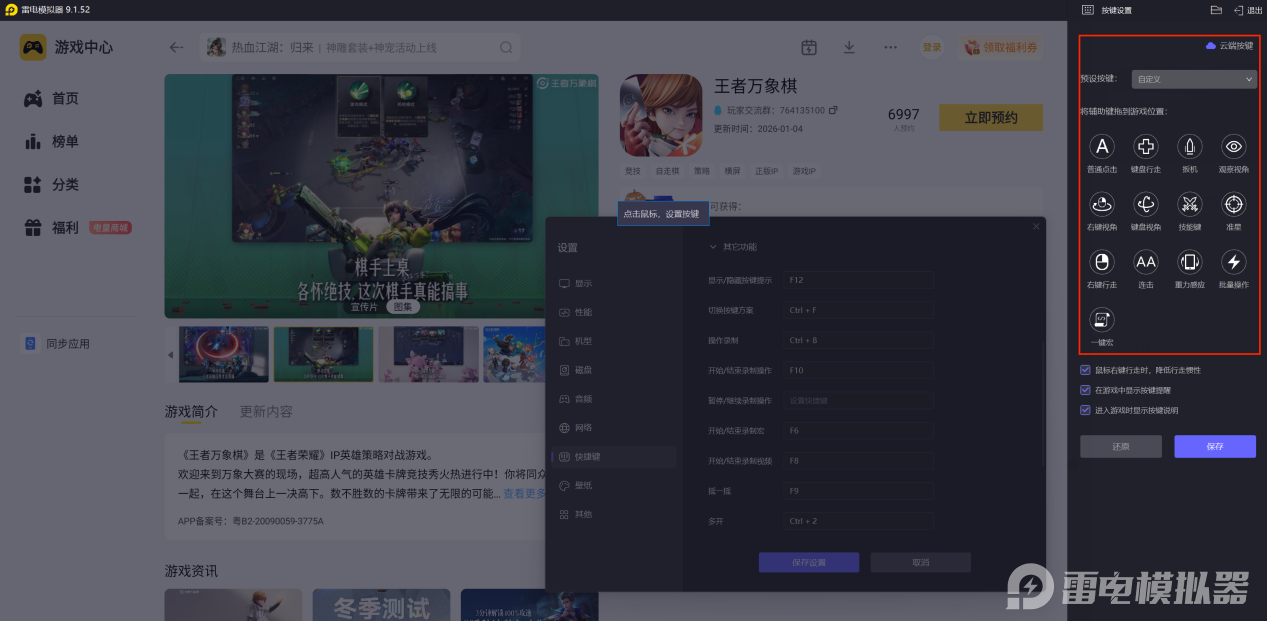This screenshot has height=621, width=1267.
Task: Open 机型 settings tab
Action: coord(613,341)
